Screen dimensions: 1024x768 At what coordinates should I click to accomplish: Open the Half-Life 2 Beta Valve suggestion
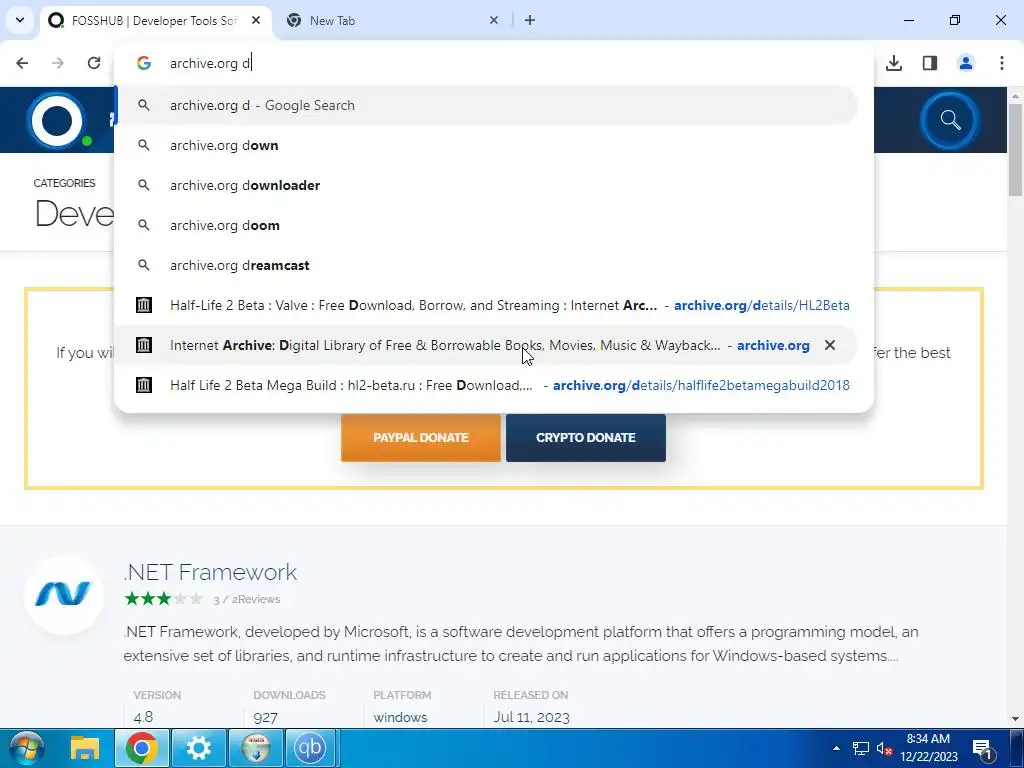pos(486,305)
